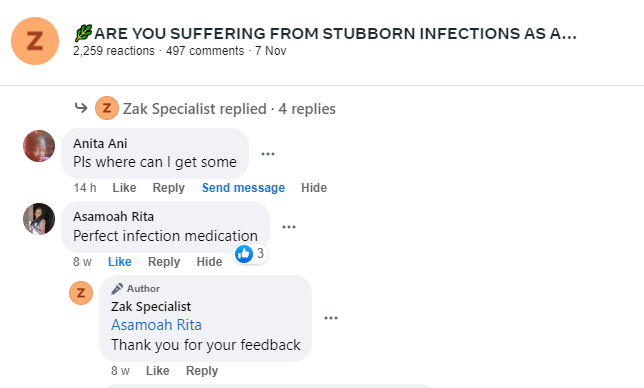Like Anita Ani's comment

(x=124, y=188)
